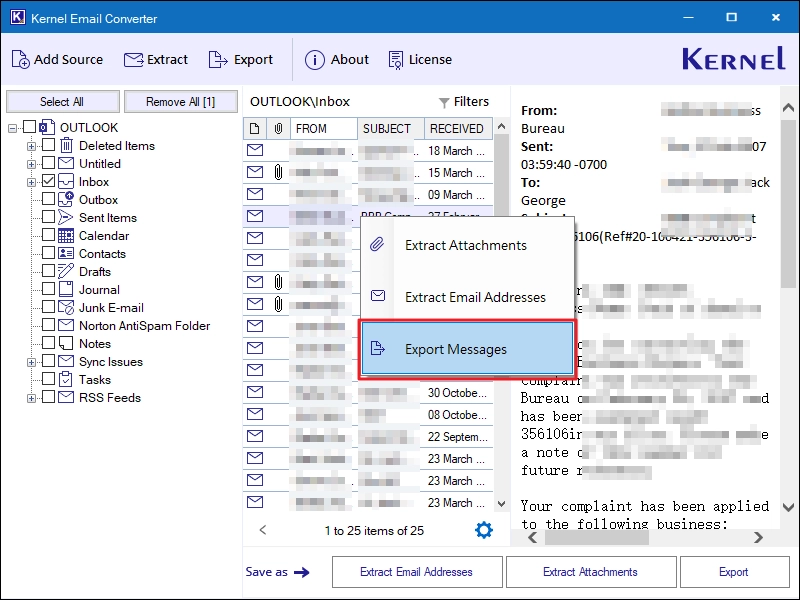Click bottom Extract Attachments button
Image resolution: width=800 pixels, height=600 pixels.
click(591, 572)
